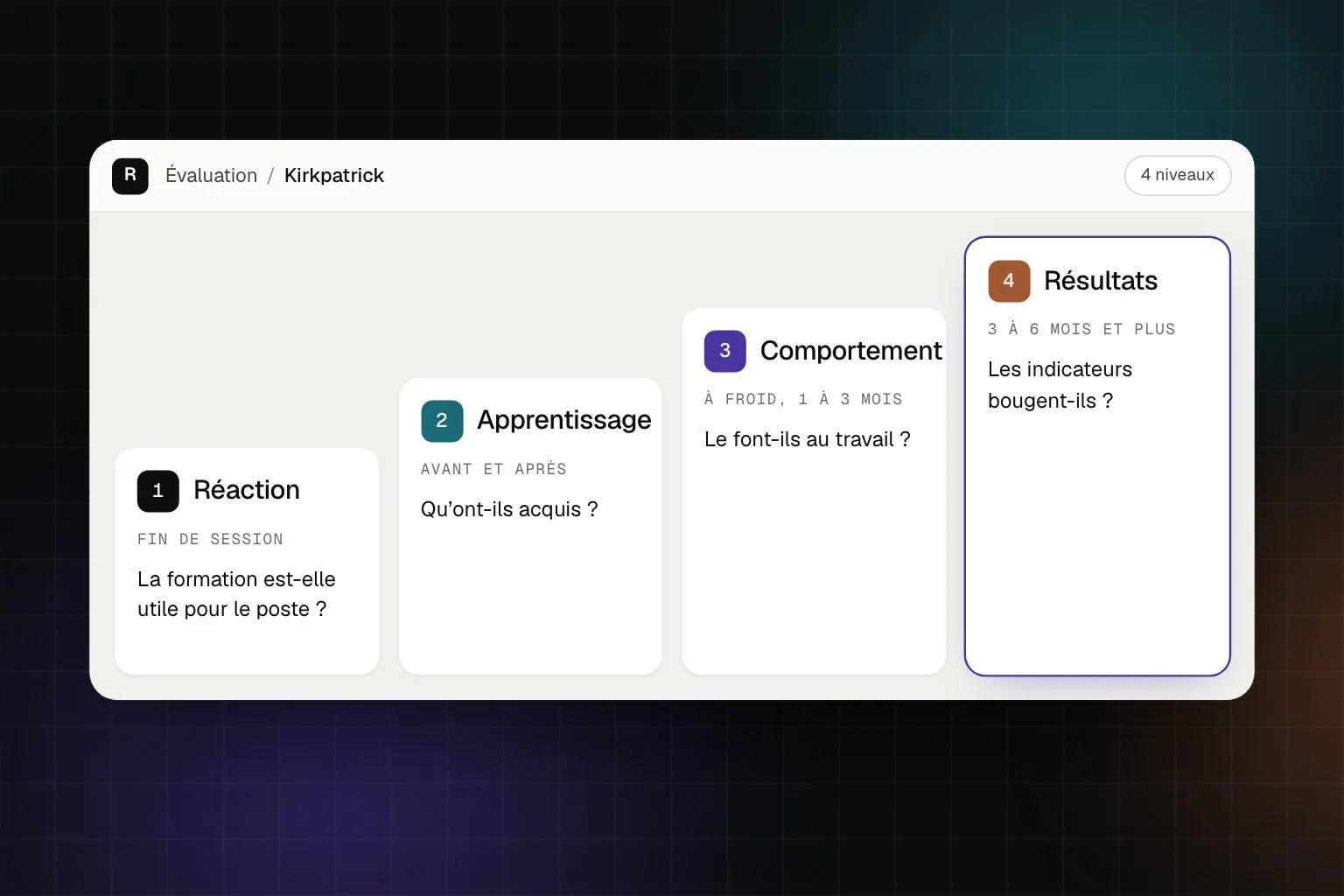Click the question about the formation being useful

click(x=236, y=594)
